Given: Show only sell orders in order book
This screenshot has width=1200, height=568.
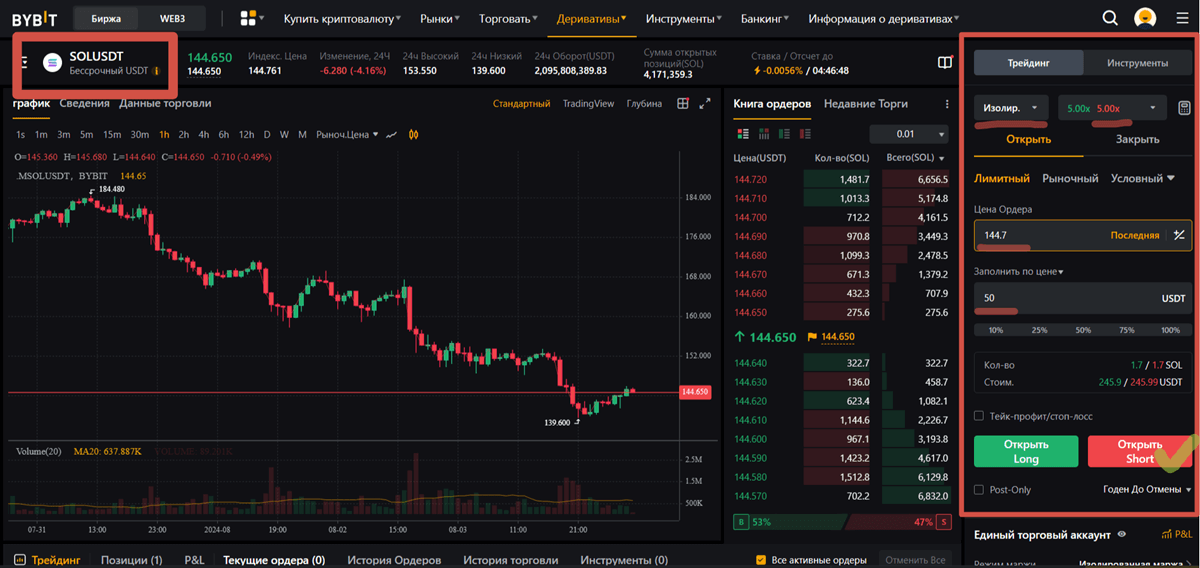Looking at the screenshot, I should [803, 134].
